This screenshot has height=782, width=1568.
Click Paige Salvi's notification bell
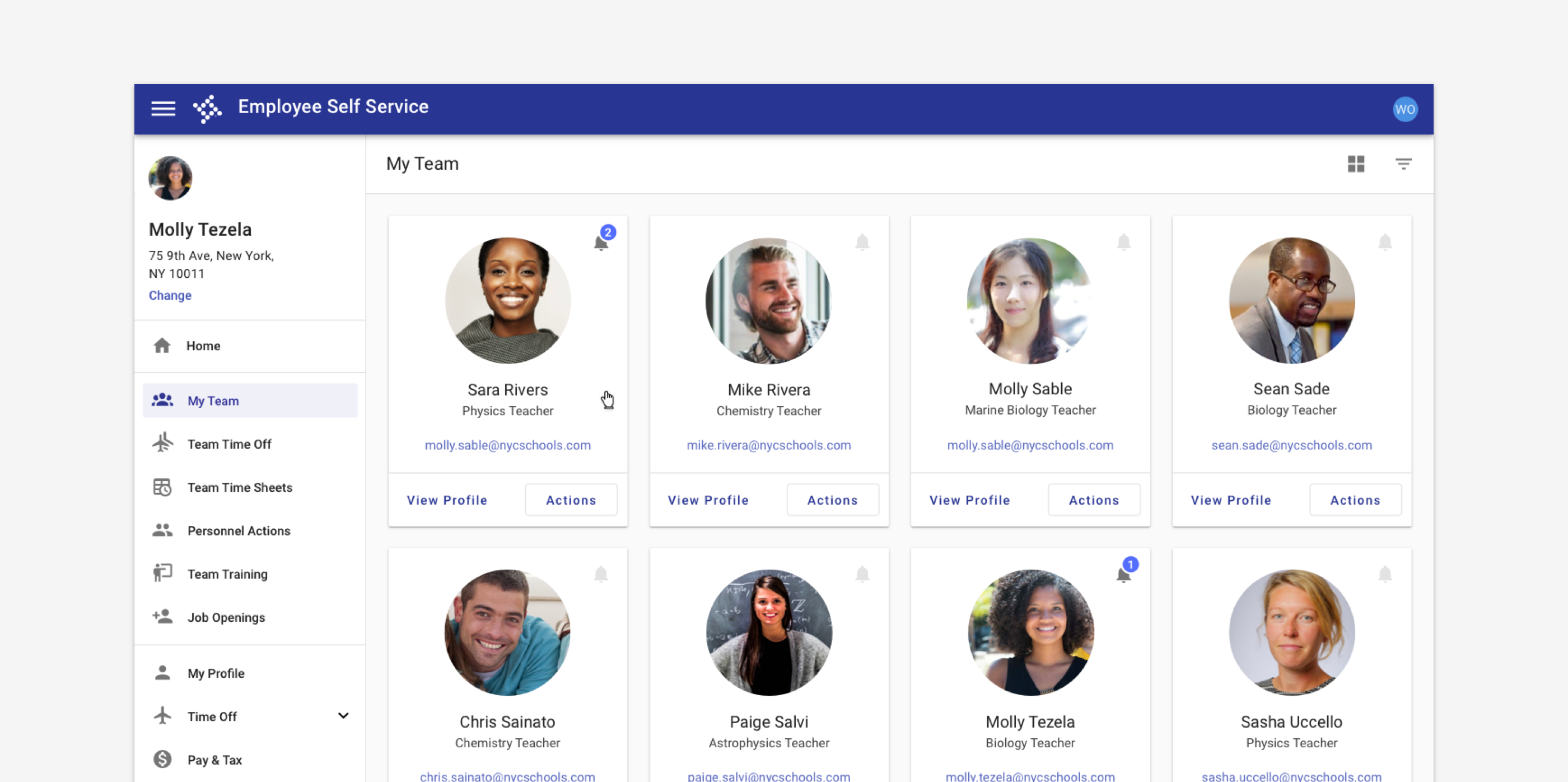coord(862,574)
